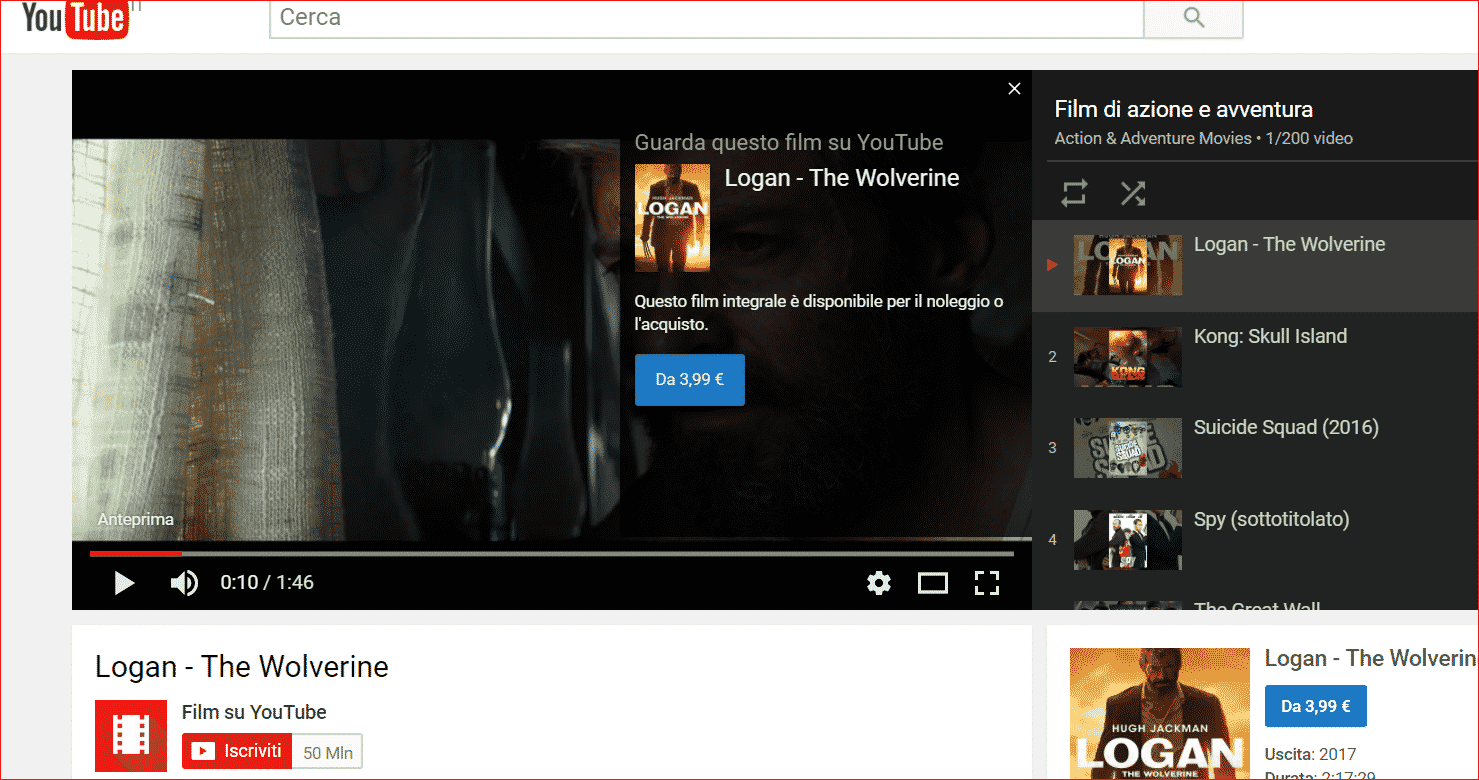Click the video progress bar
1479x780 pixels.
552,553
